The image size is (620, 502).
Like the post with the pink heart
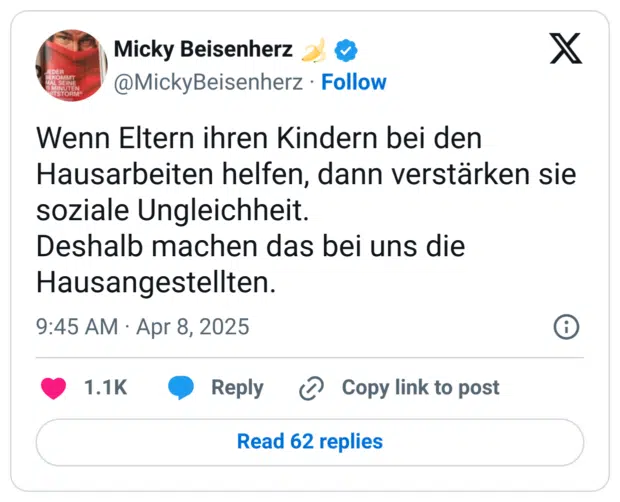pyautogui.click(x=53, y=388)
